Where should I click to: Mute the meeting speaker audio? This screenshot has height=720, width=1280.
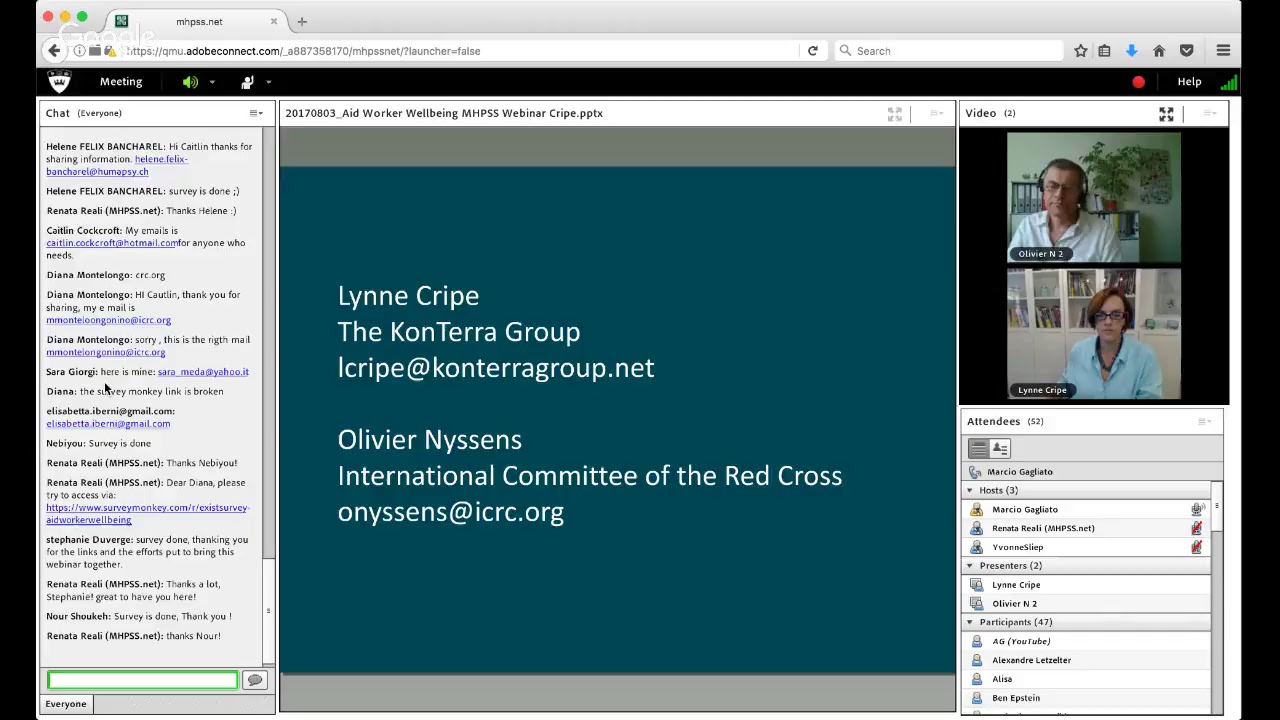(x=190, y=82)
